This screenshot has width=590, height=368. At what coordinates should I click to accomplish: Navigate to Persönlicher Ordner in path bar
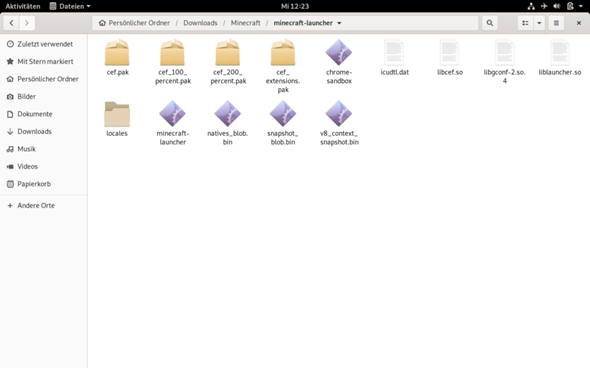click(x=134, y=23)
